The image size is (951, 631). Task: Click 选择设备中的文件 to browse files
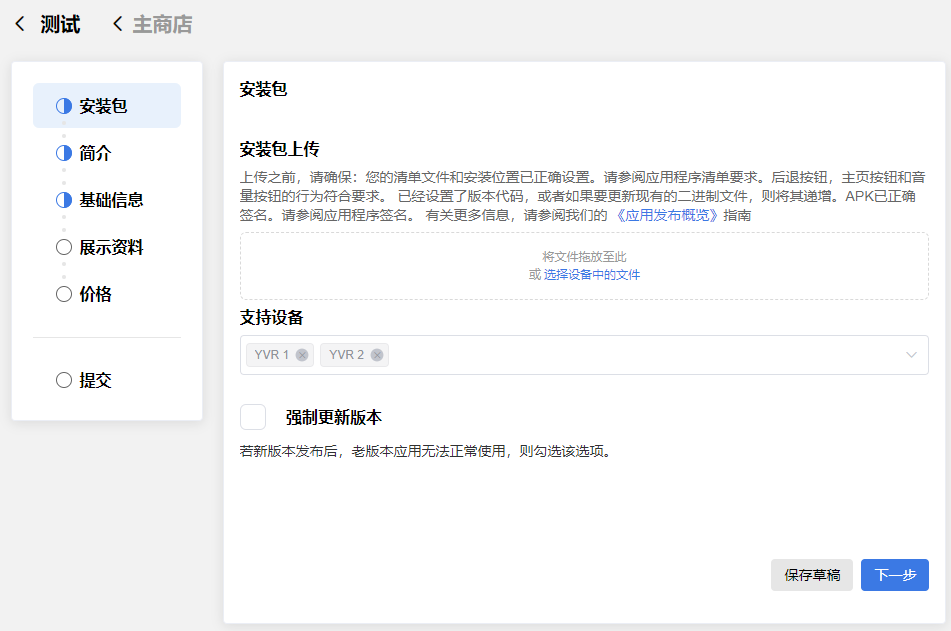coord(591,274)
